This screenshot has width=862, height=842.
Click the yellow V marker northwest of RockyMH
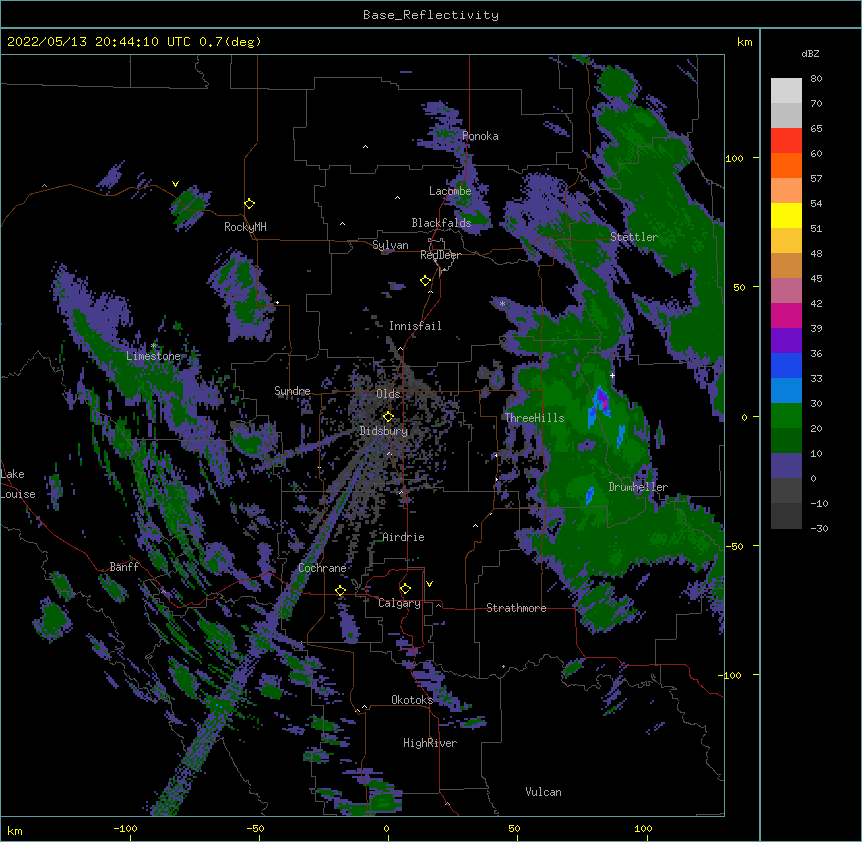coord(175,184)
